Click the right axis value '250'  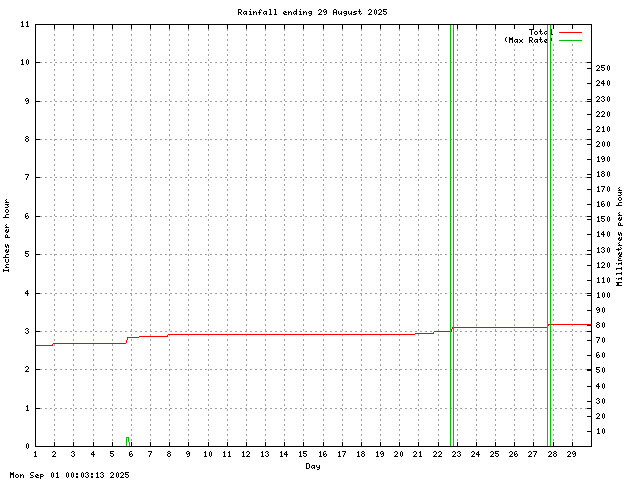[x=603, y=68]
